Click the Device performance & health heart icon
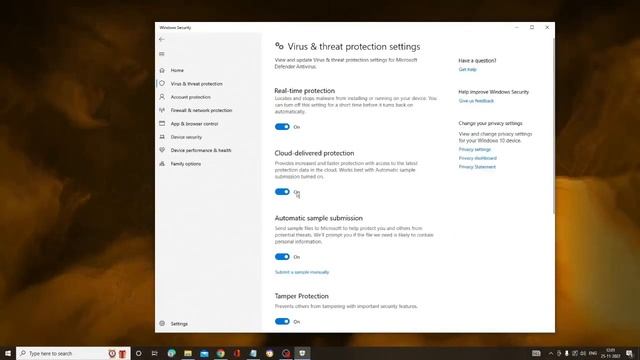 point(162,150)
